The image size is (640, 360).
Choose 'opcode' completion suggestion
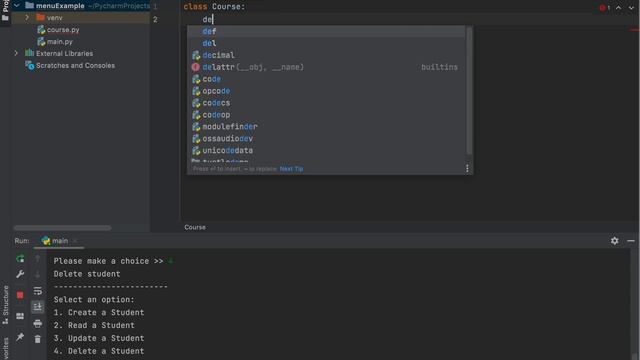[326, 91]
